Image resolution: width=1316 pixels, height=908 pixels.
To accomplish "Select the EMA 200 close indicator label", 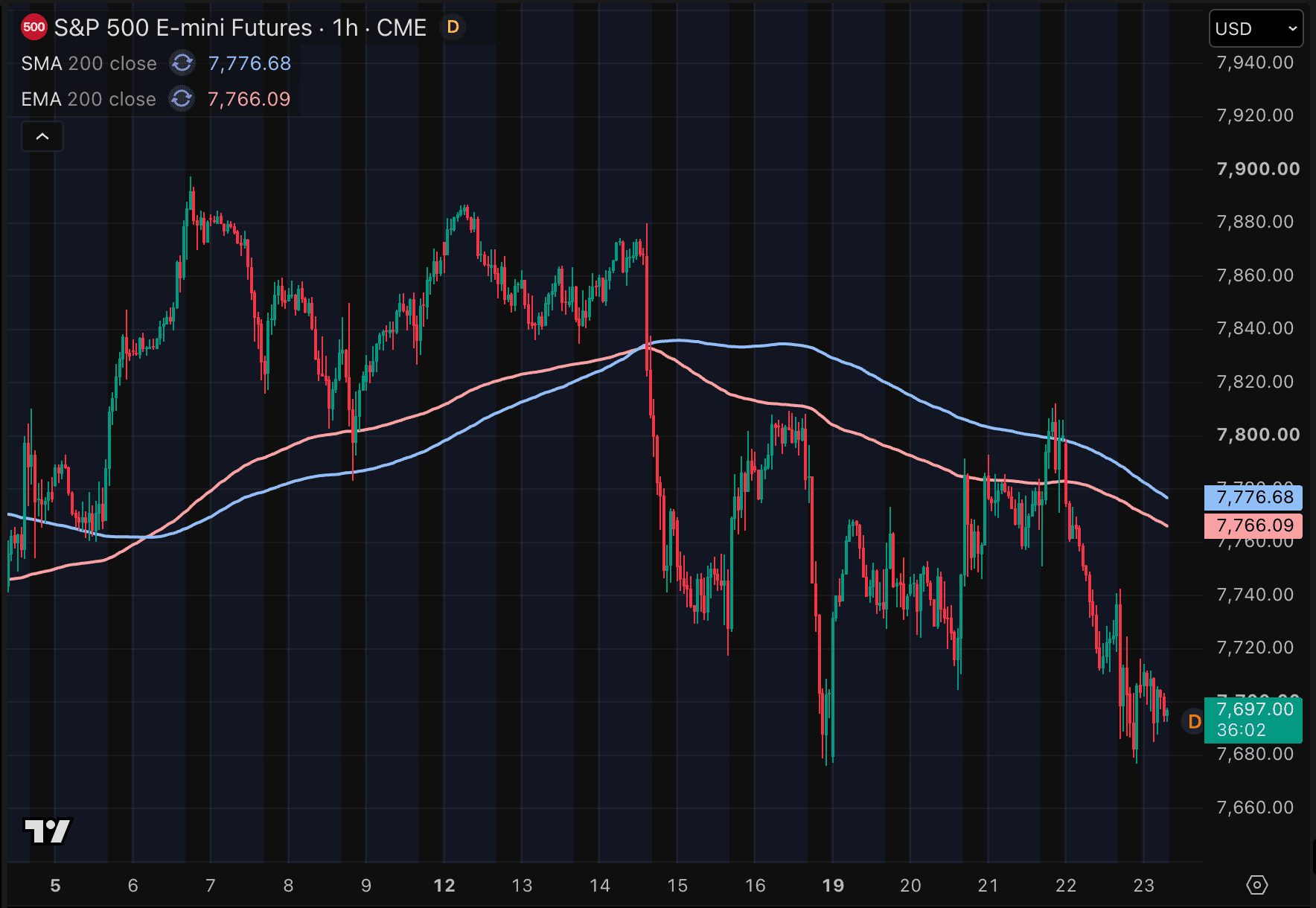I will click(x=89, y=99).
